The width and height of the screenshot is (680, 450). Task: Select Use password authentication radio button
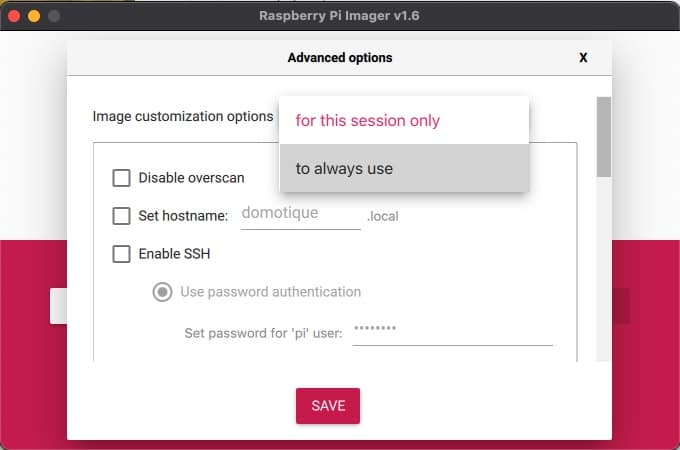162,292
